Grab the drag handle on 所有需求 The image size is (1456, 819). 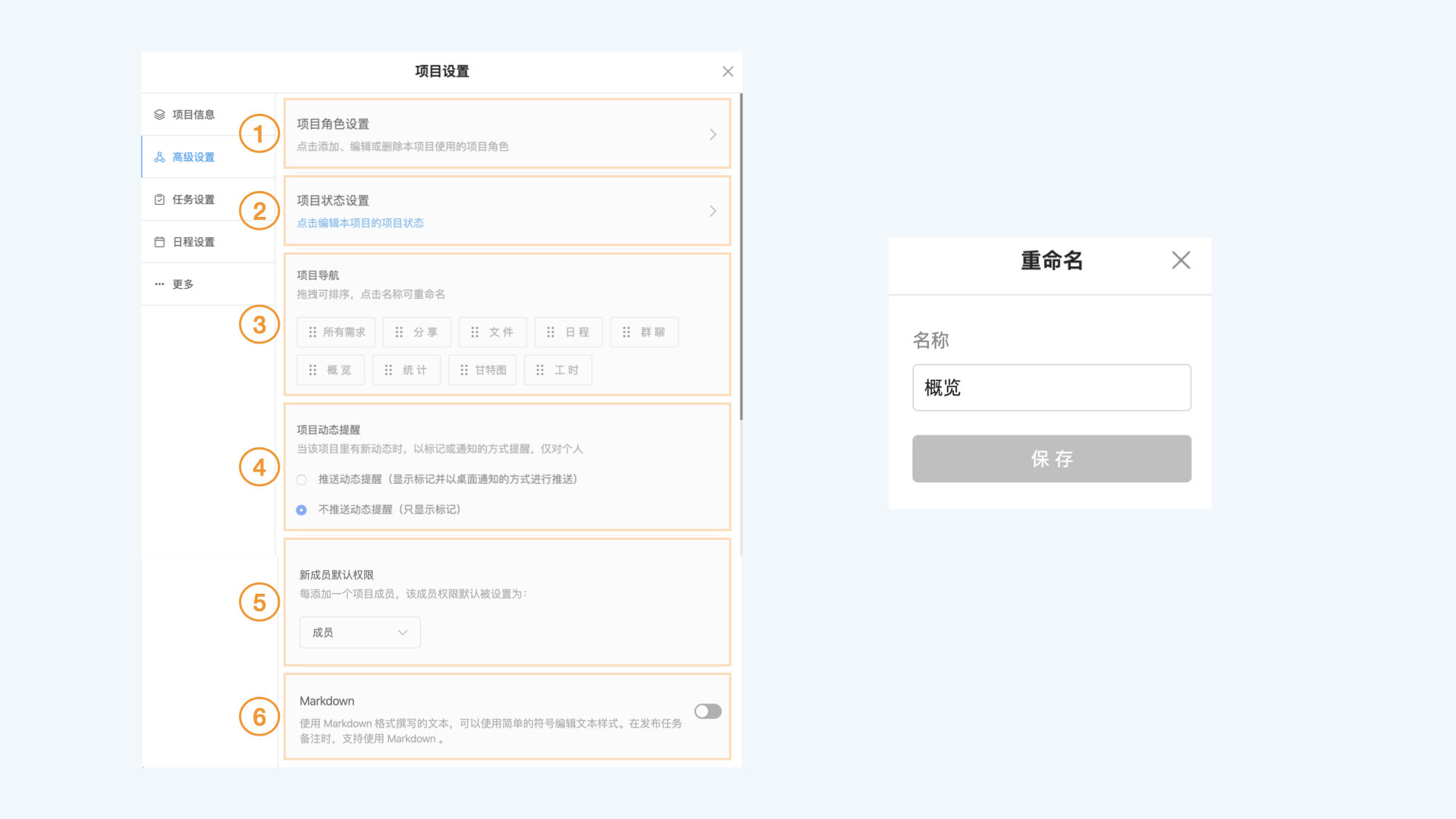point(312,332)
